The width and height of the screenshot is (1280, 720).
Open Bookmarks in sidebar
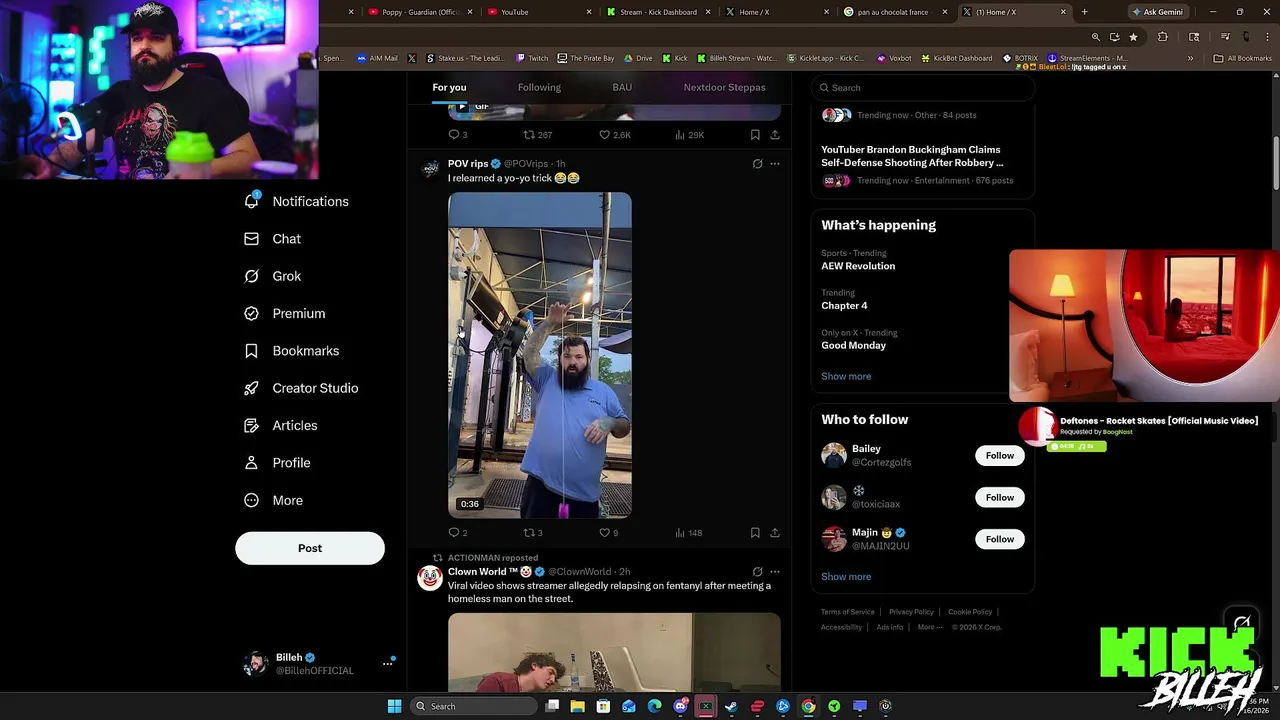(292, 351)
